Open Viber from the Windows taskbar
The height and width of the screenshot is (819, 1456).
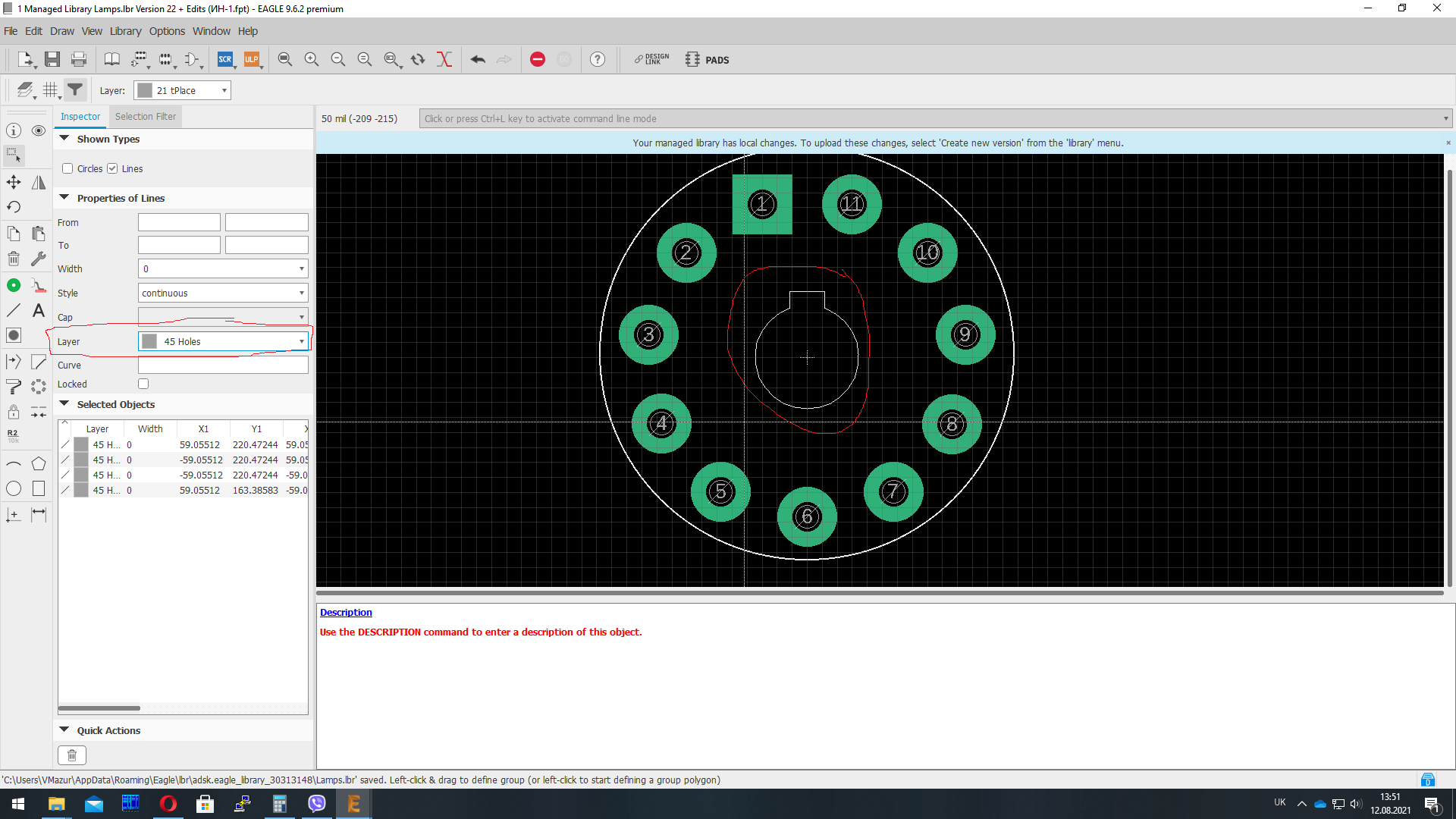pyautogui.click(x=316, y=804)
